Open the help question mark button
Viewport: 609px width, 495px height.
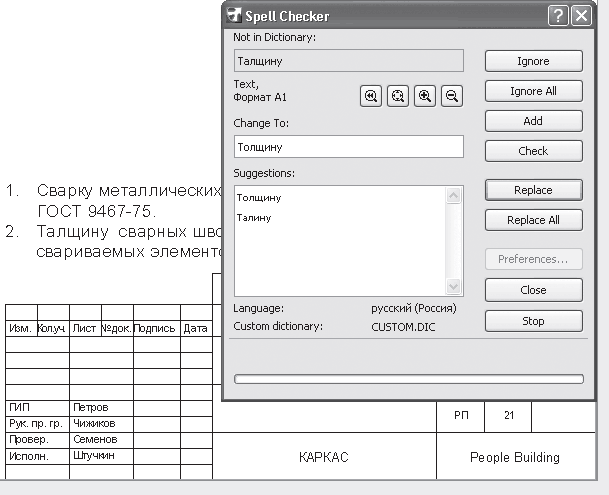tap(558, 16)
